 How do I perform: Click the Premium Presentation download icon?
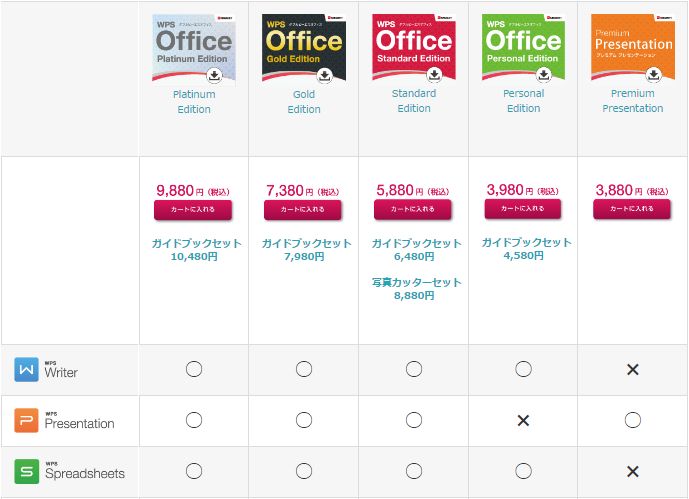tap(653, 75)
